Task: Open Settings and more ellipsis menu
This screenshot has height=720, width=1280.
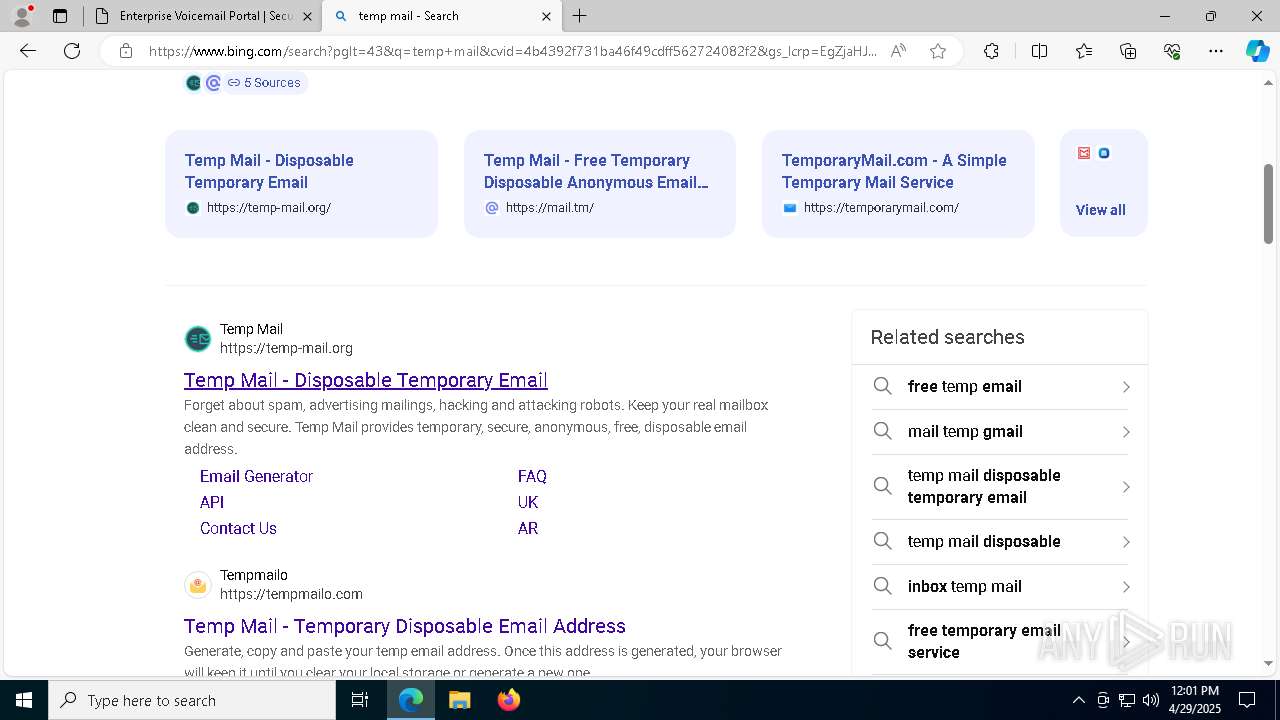Action: (x=1216, y=51)
